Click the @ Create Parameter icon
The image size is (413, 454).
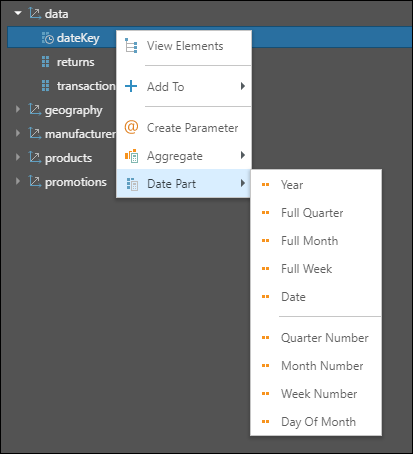[131, 127]
